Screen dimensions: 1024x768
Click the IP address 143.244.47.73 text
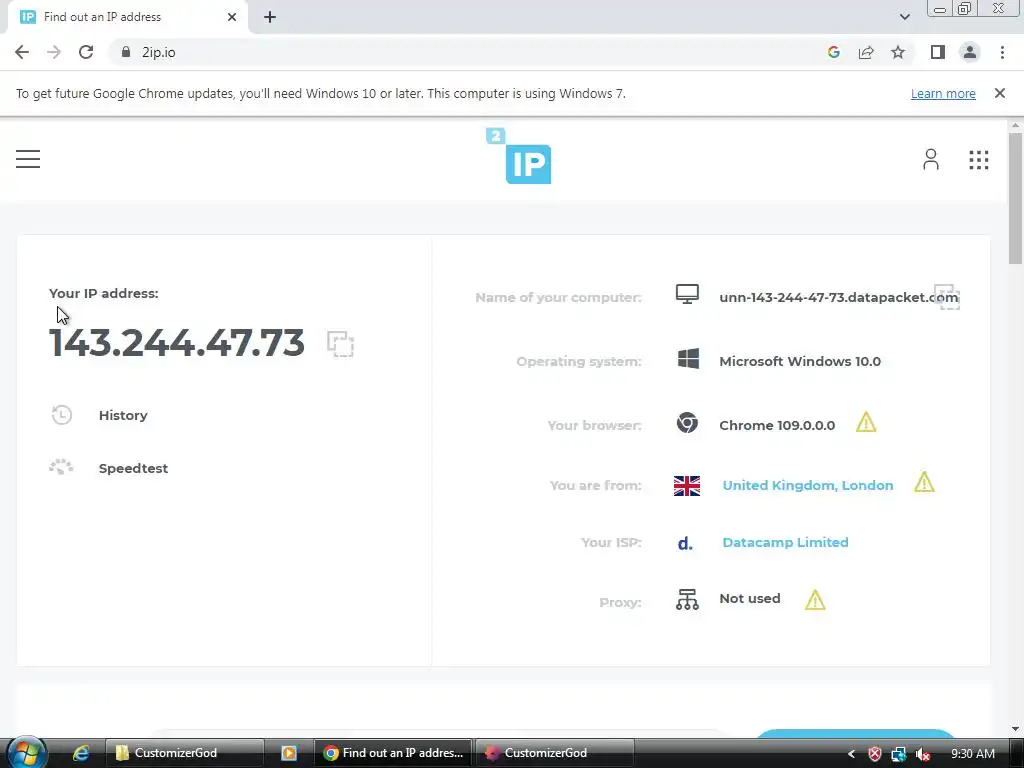(x=177, y=343)
